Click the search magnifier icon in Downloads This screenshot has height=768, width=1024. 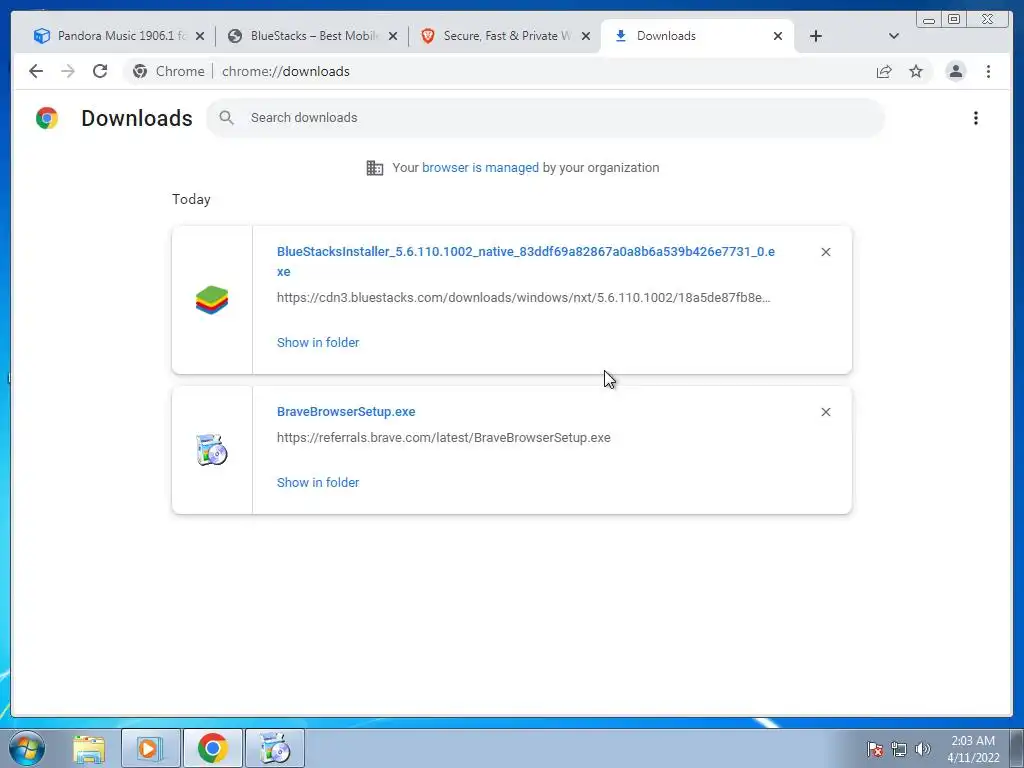pyautogui.click(x=227, y=118)
